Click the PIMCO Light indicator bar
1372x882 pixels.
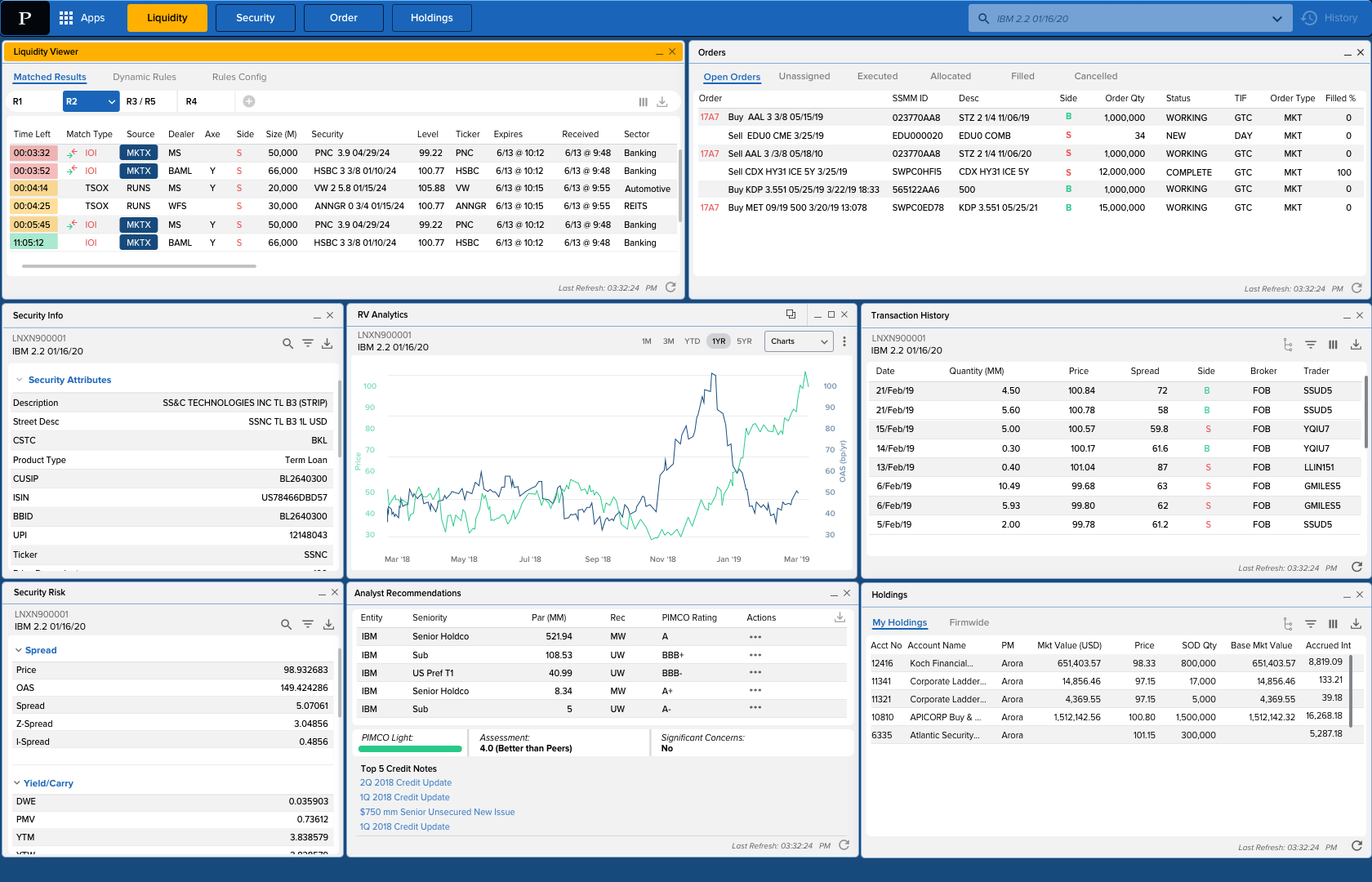point(410,749)
